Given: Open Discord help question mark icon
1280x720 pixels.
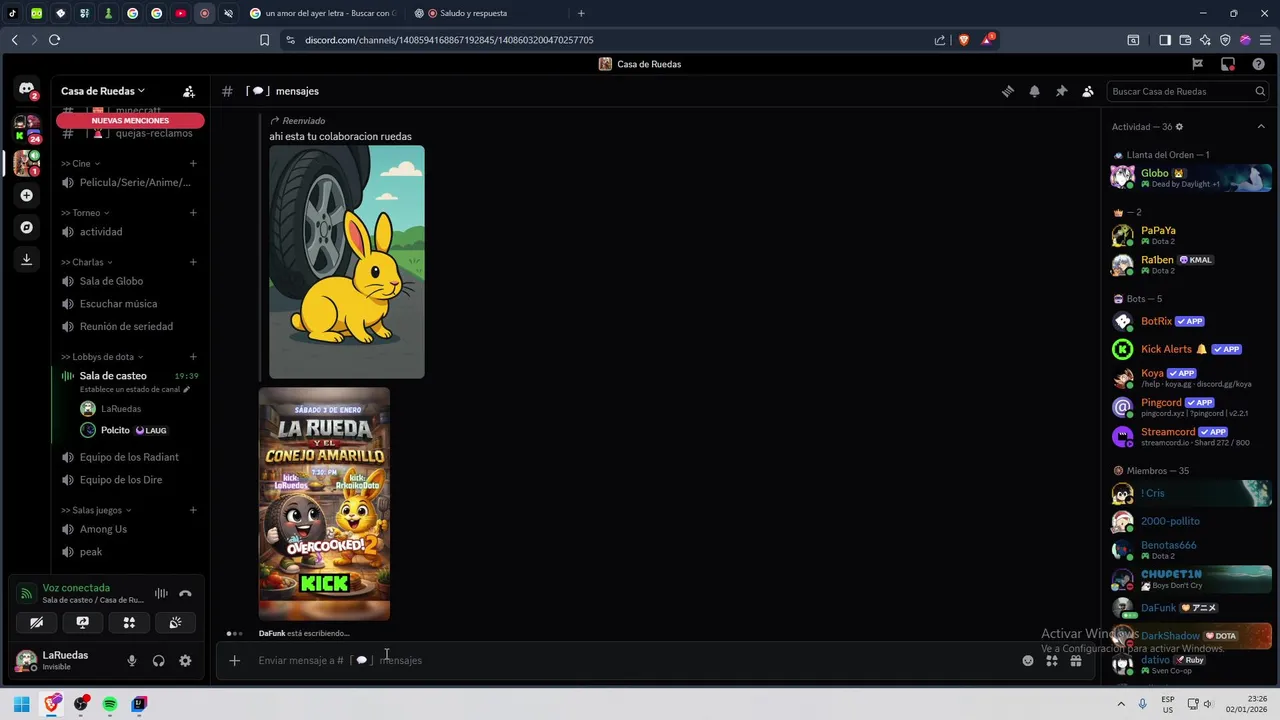Looking at the screenshot, I should 1259,64.
